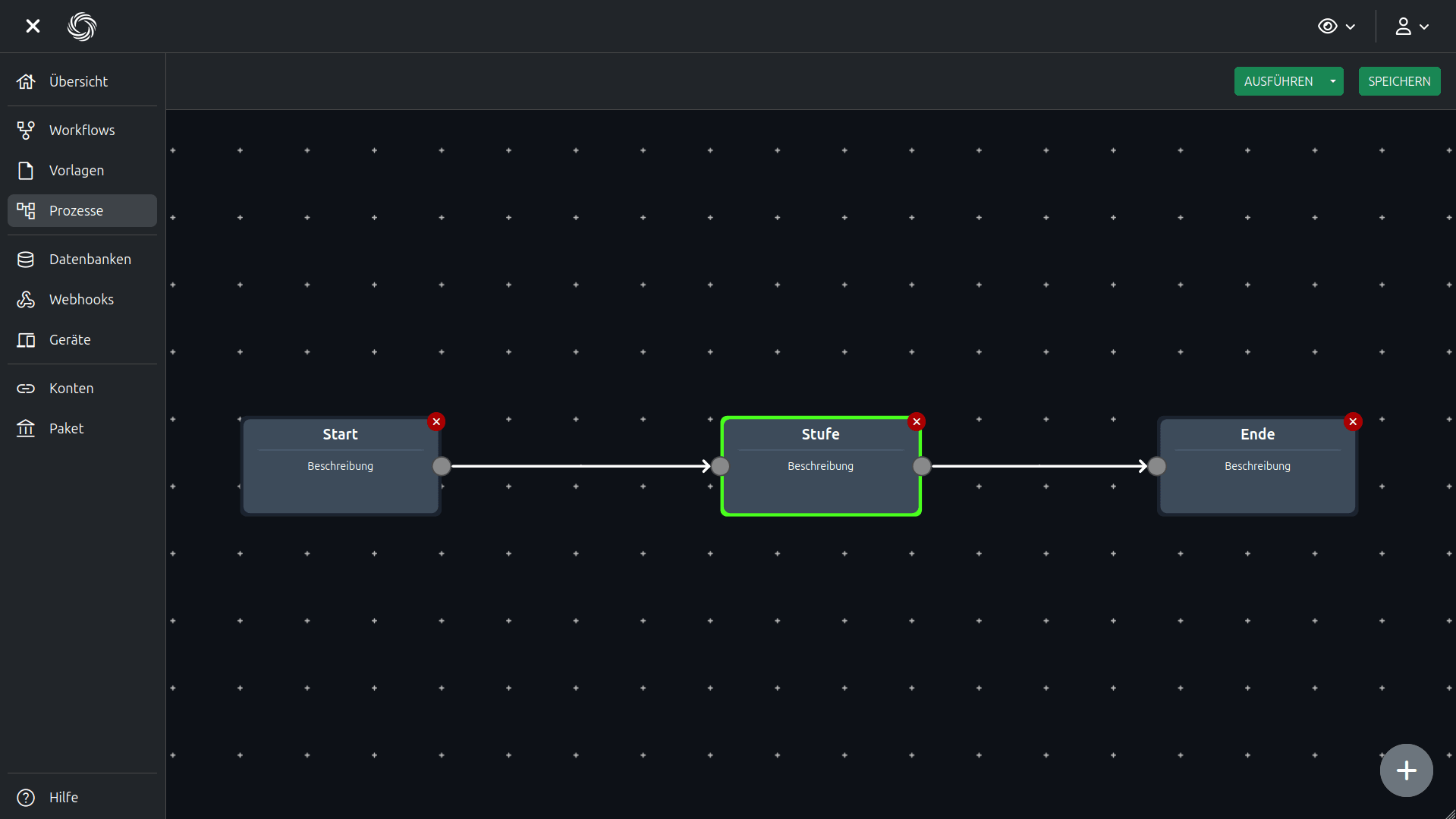This screenshot has height=819, width=1456.
Task: Save with the Speichern button
Action: tap(1399, 81)
